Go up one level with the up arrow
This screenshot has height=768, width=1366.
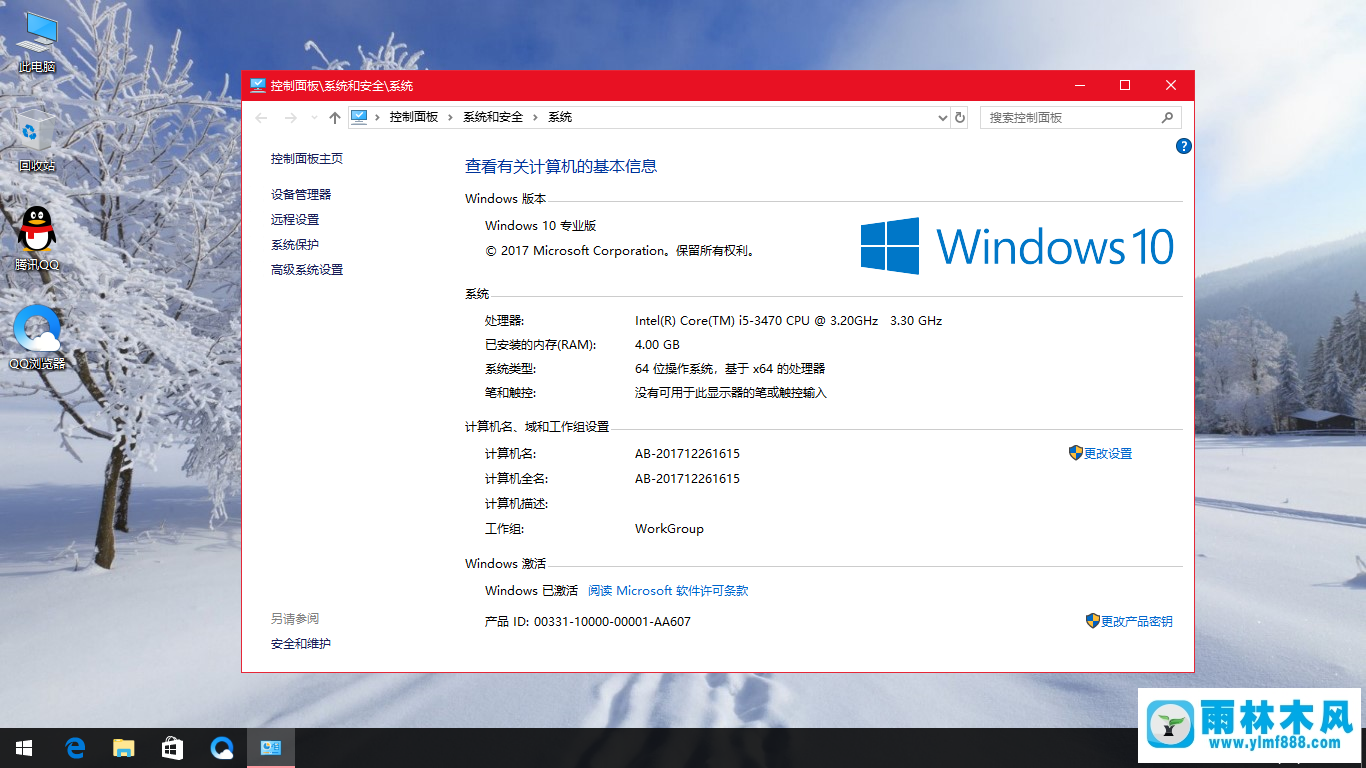coord(335,118)
